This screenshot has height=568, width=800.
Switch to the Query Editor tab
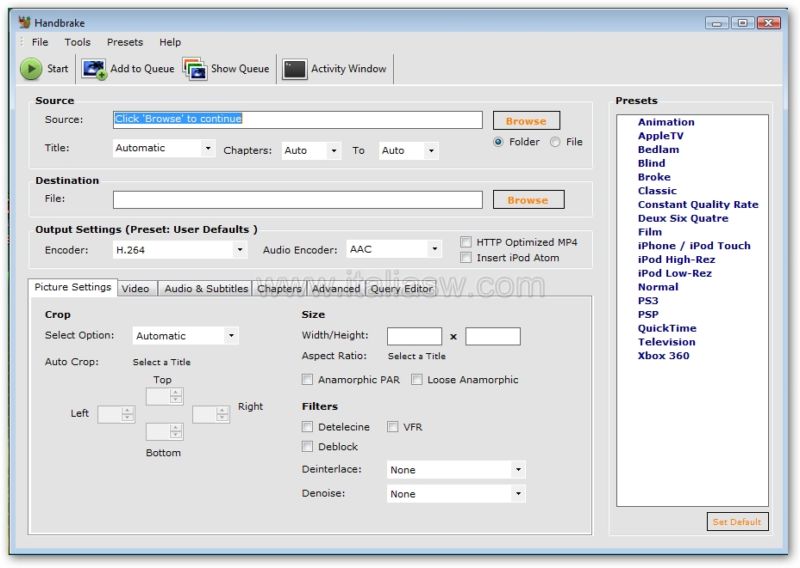[401, 289]
